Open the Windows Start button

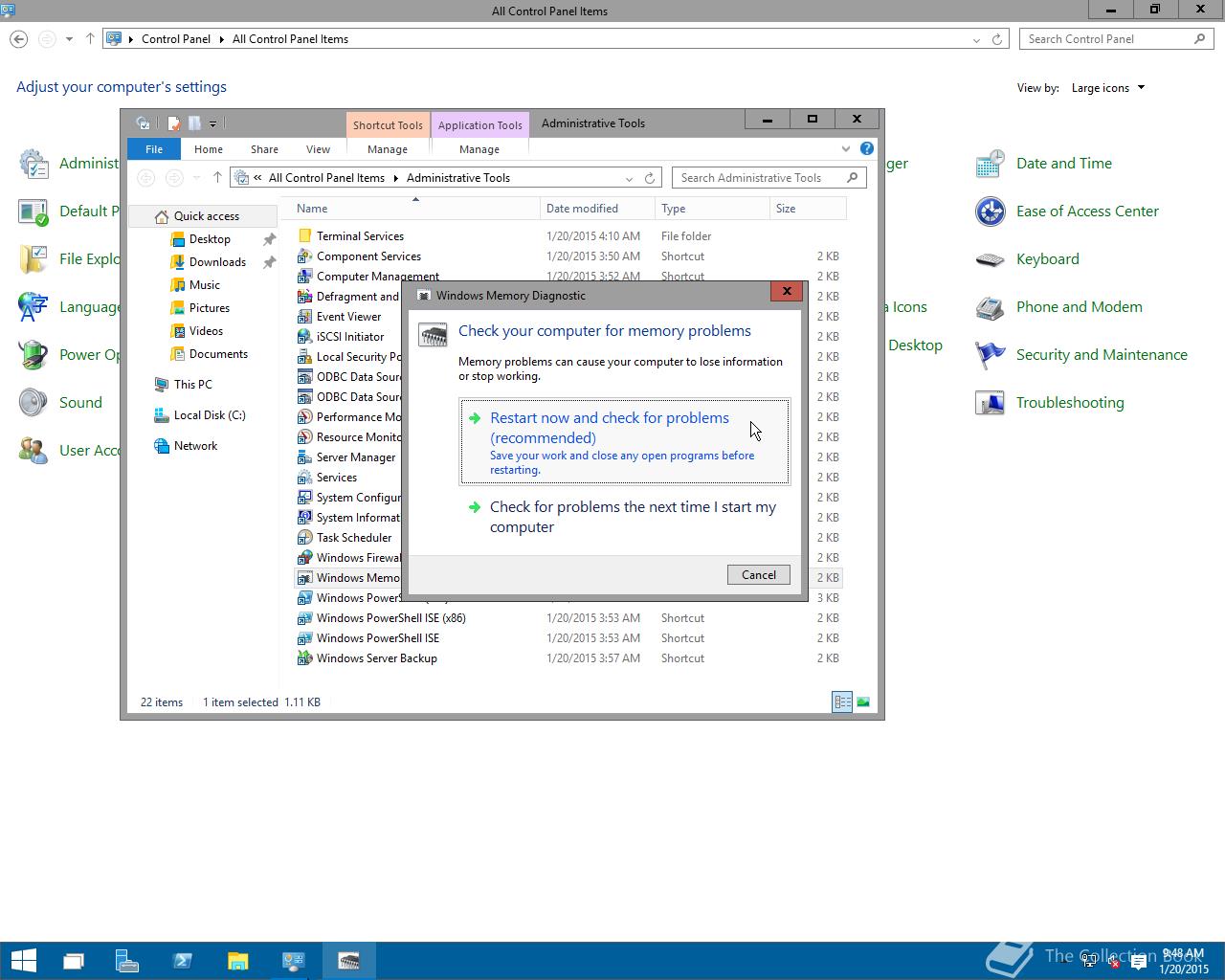[23, 961]
